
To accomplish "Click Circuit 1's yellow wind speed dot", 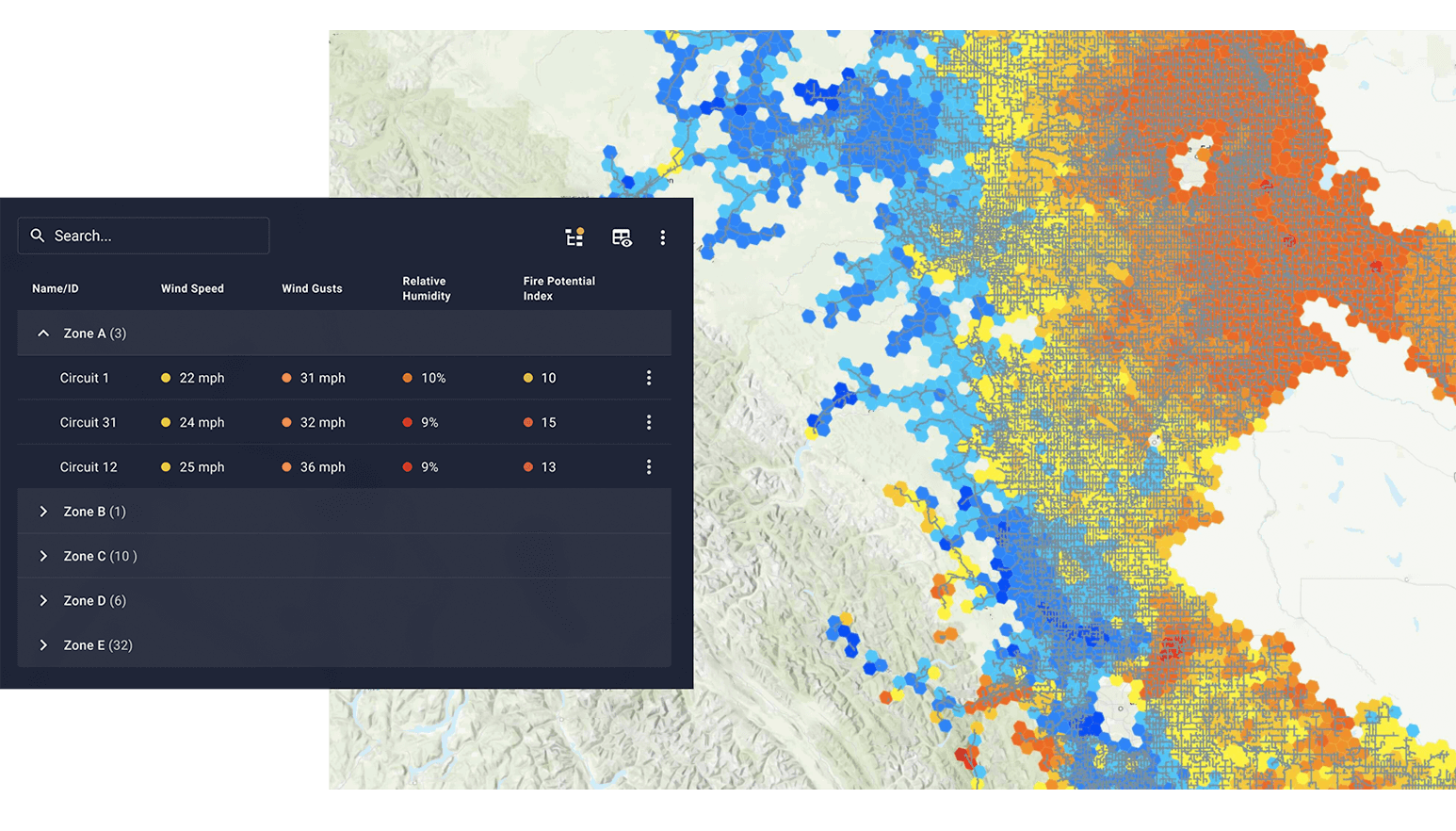I will pyautogui.click(x=166, y=378).
